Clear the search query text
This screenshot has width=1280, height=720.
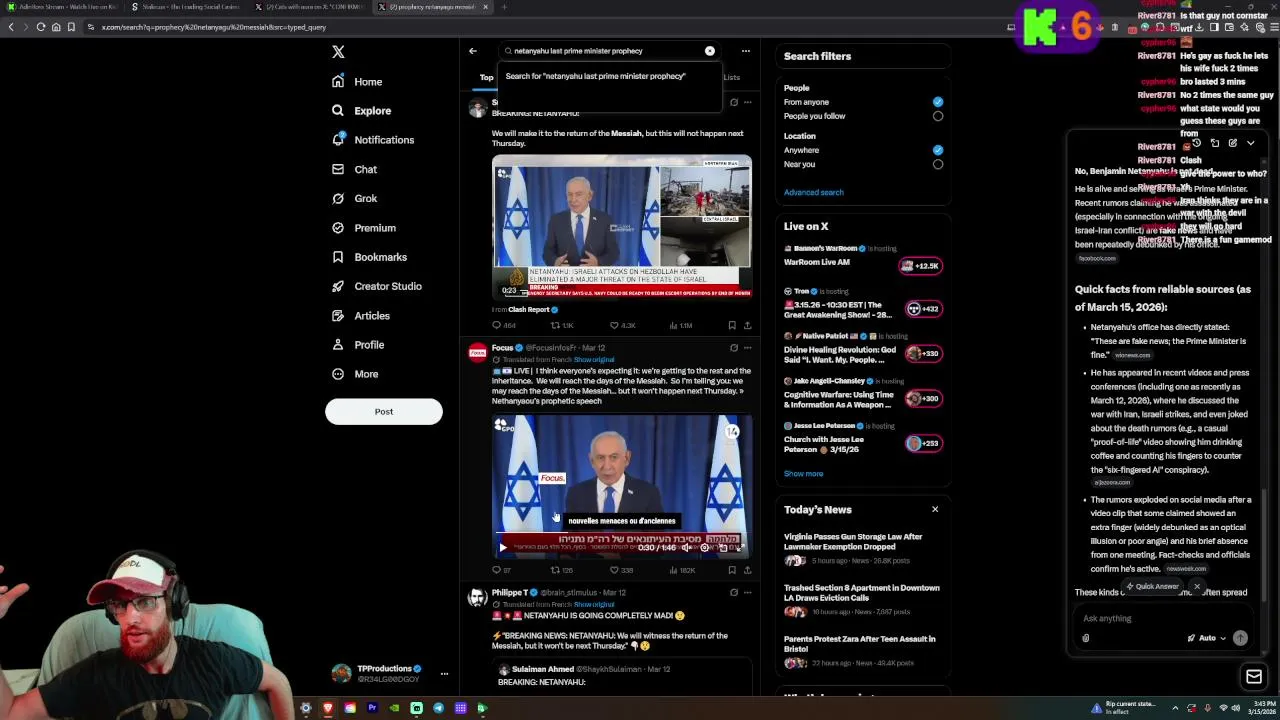(710, 51)
